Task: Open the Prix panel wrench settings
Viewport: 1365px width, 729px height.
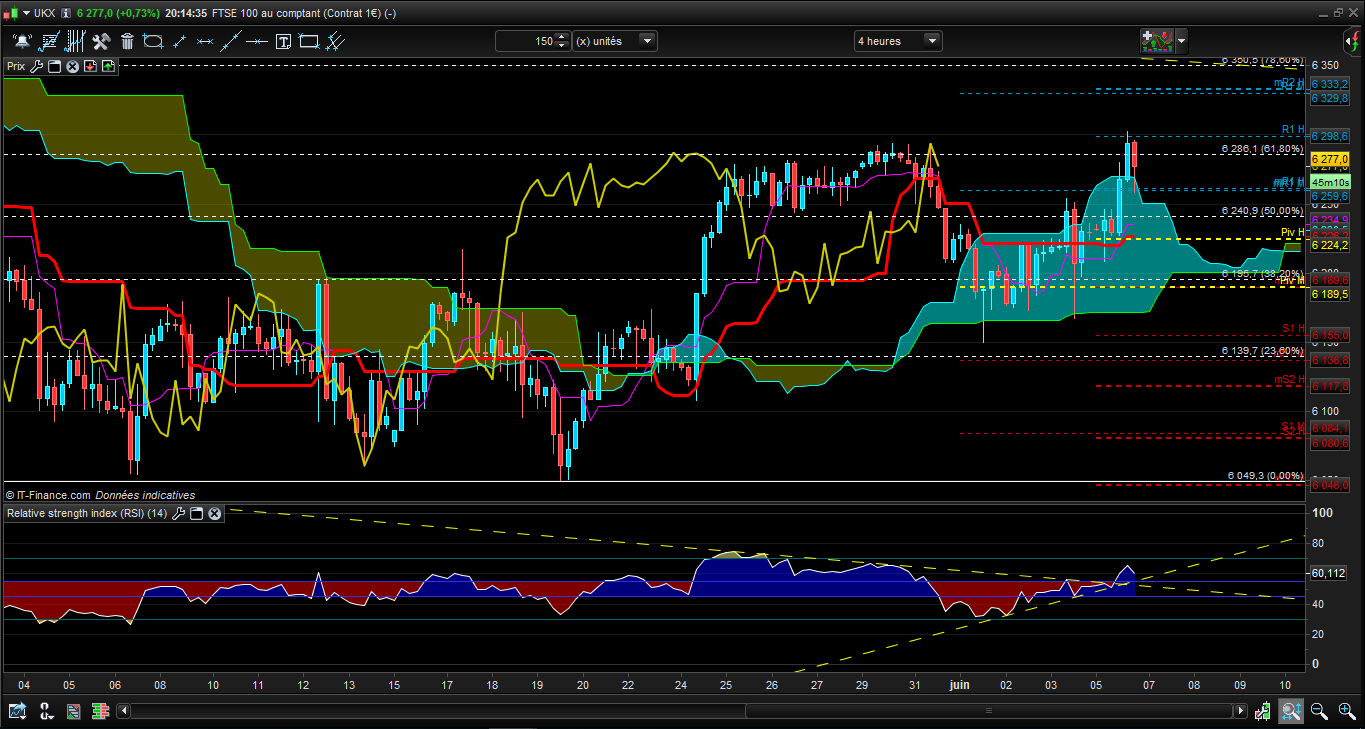Action: (x=37, y=66)
